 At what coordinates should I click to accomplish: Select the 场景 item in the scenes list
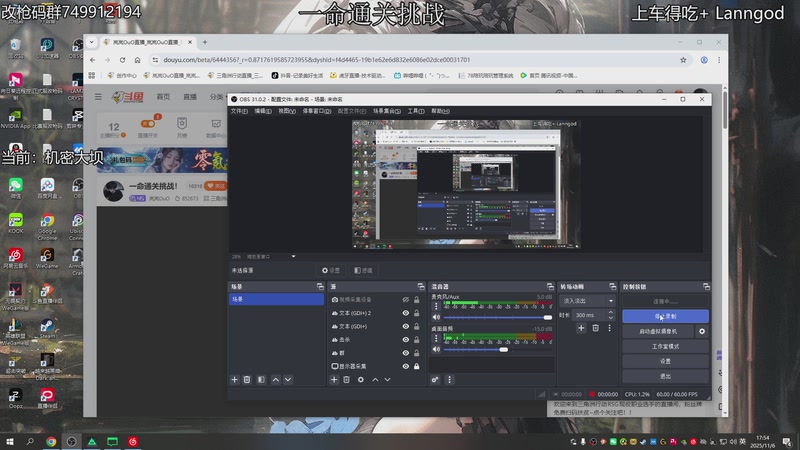click(x=276, y=299)
